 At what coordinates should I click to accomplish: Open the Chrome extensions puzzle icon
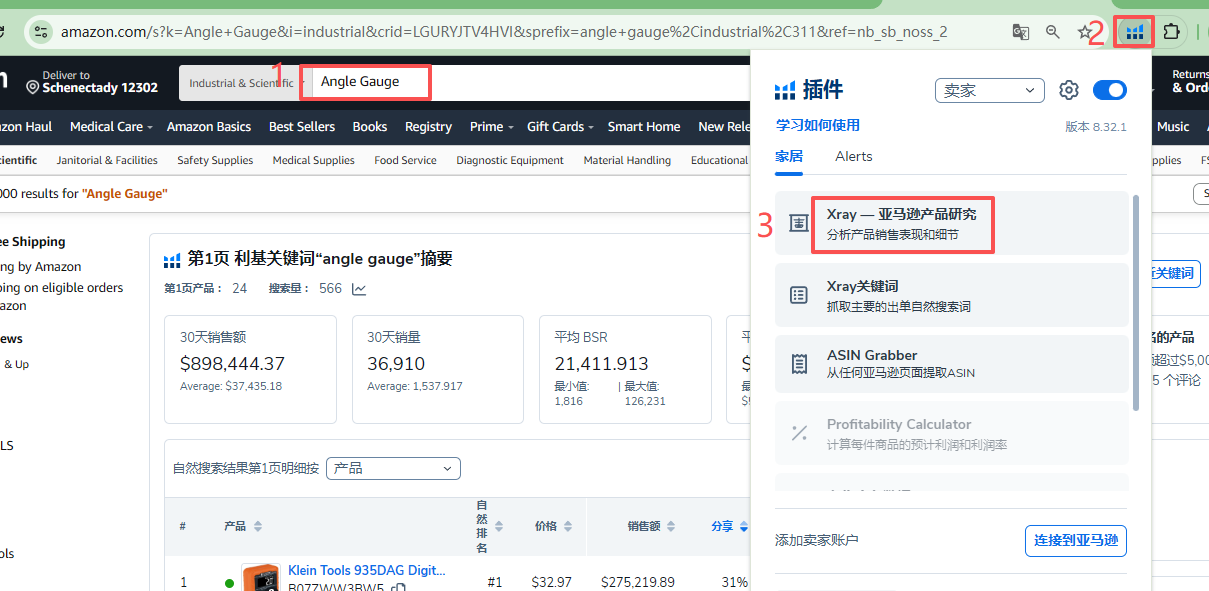pos(1171,32)
